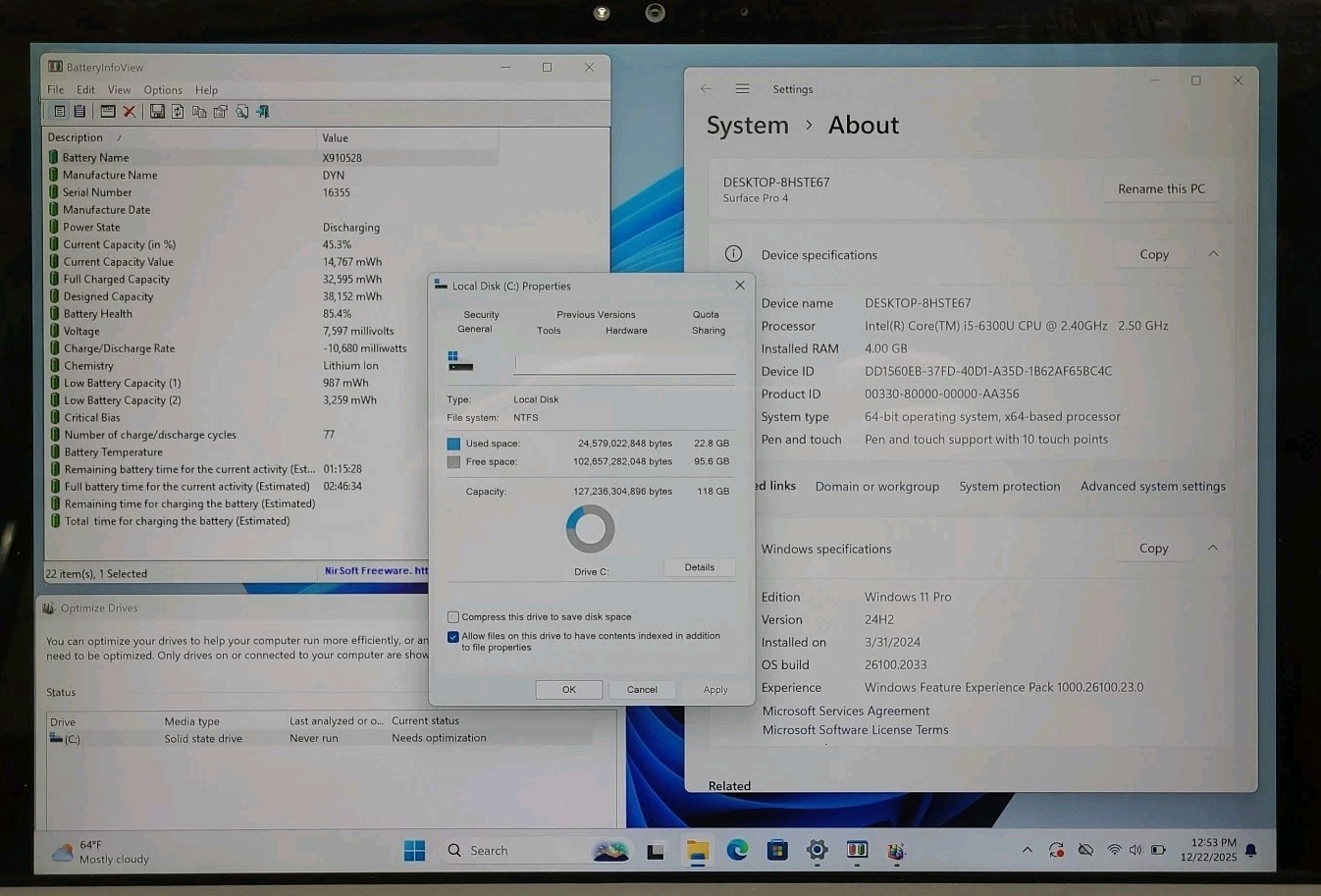Switch to the Sharing tab in disk properties

(709, 331)
